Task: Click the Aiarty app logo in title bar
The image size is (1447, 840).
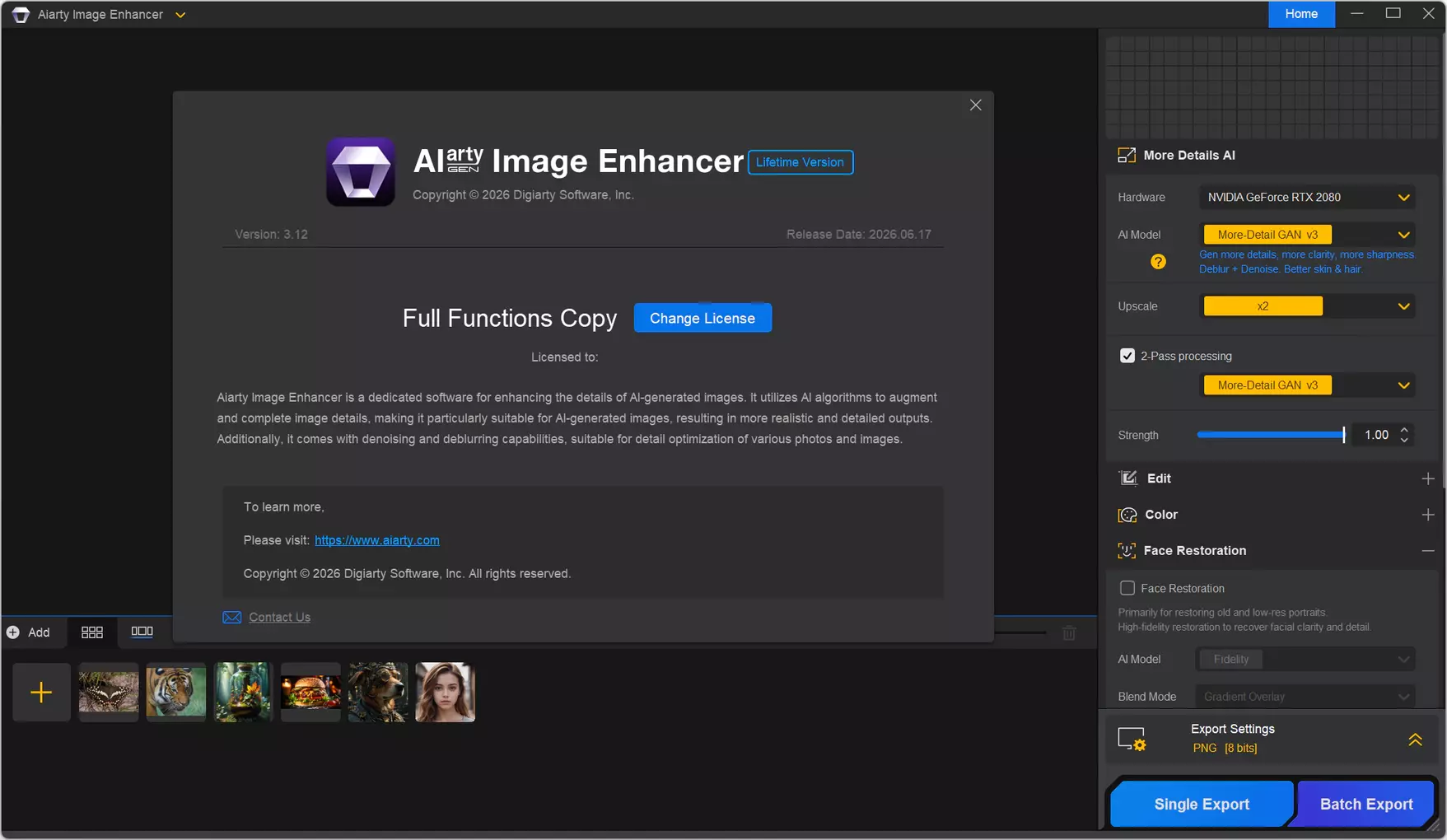Action: [21, 15]
